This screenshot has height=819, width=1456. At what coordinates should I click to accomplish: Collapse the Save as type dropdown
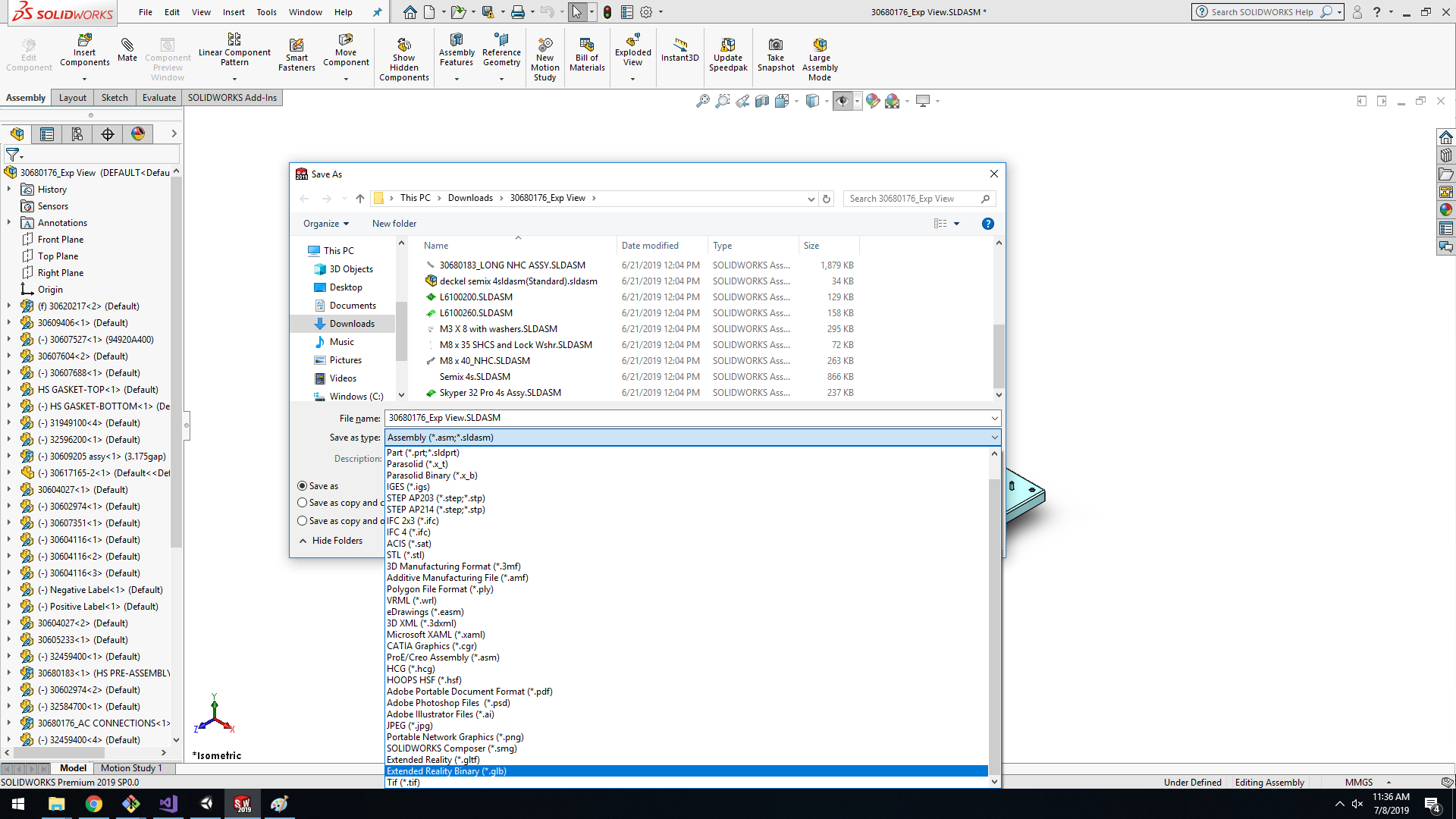click(994, 438)
